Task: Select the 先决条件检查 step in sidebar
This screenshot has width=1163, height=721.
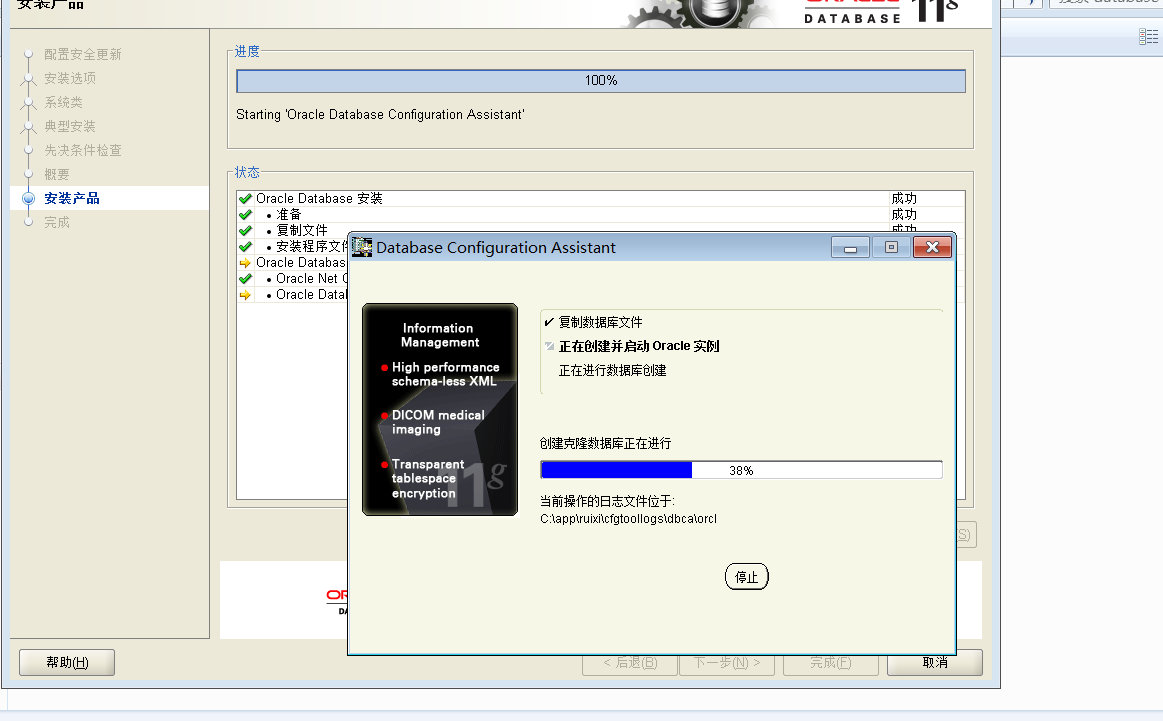Action: (x=82, y=150)
